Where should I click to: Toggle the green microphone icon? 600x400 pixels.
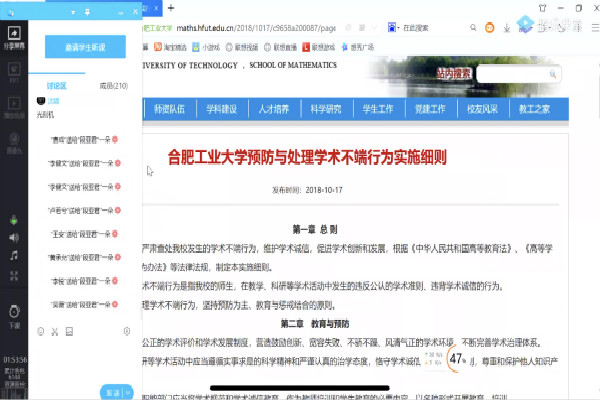14,220
